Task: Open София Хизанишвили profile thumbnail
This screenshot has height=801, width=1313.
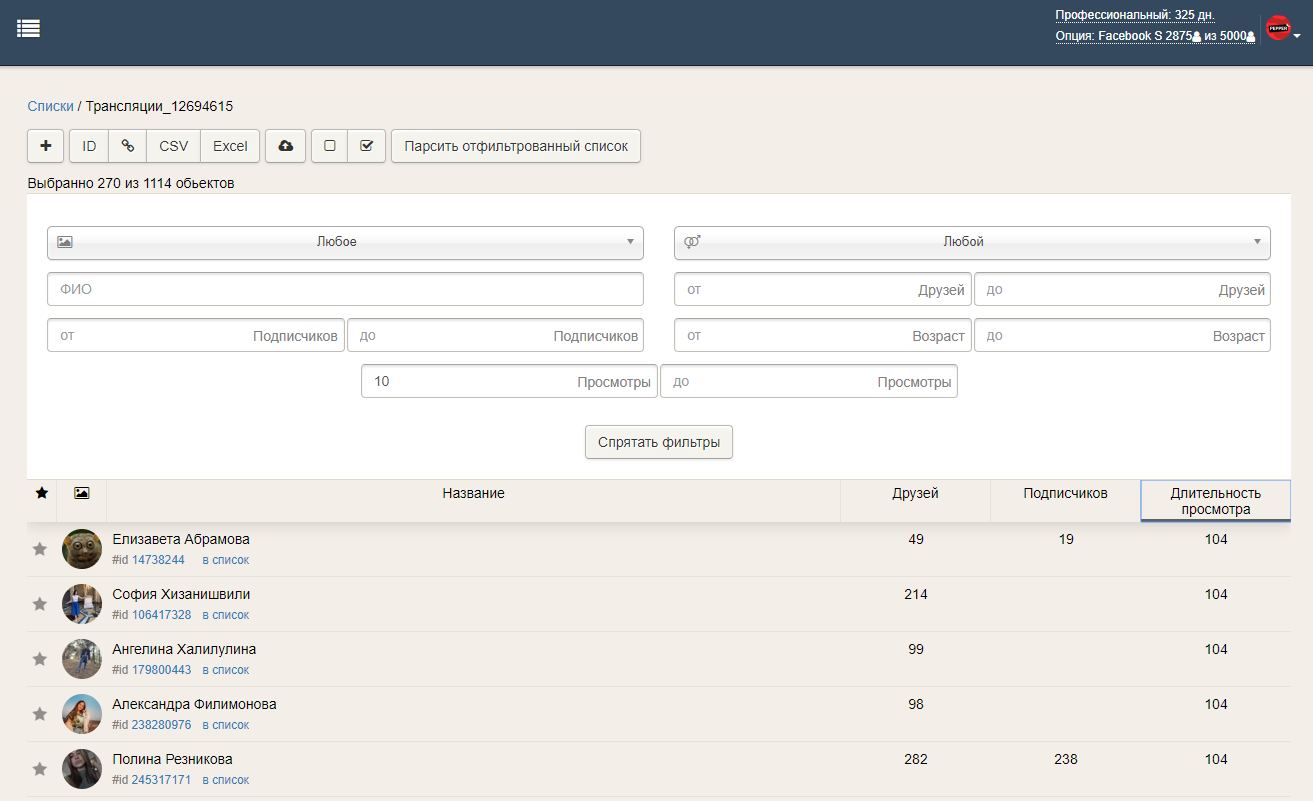Action: point(82,604)
